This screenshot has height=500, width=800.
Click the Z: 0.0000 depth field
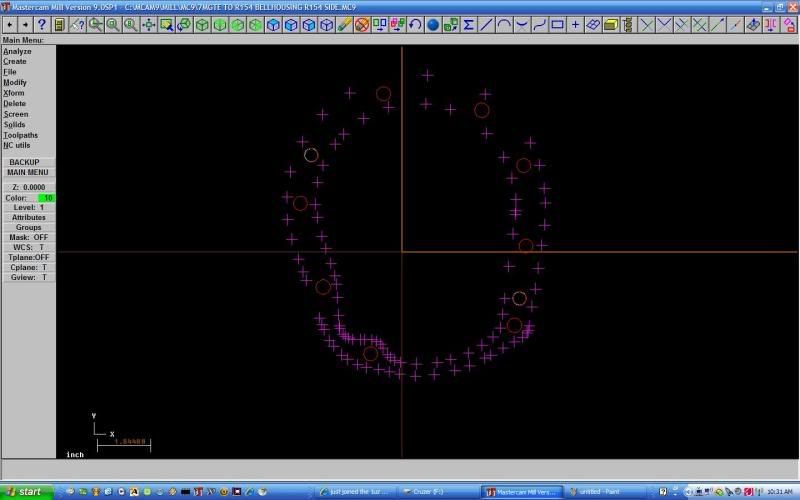(x=29, y=187)
